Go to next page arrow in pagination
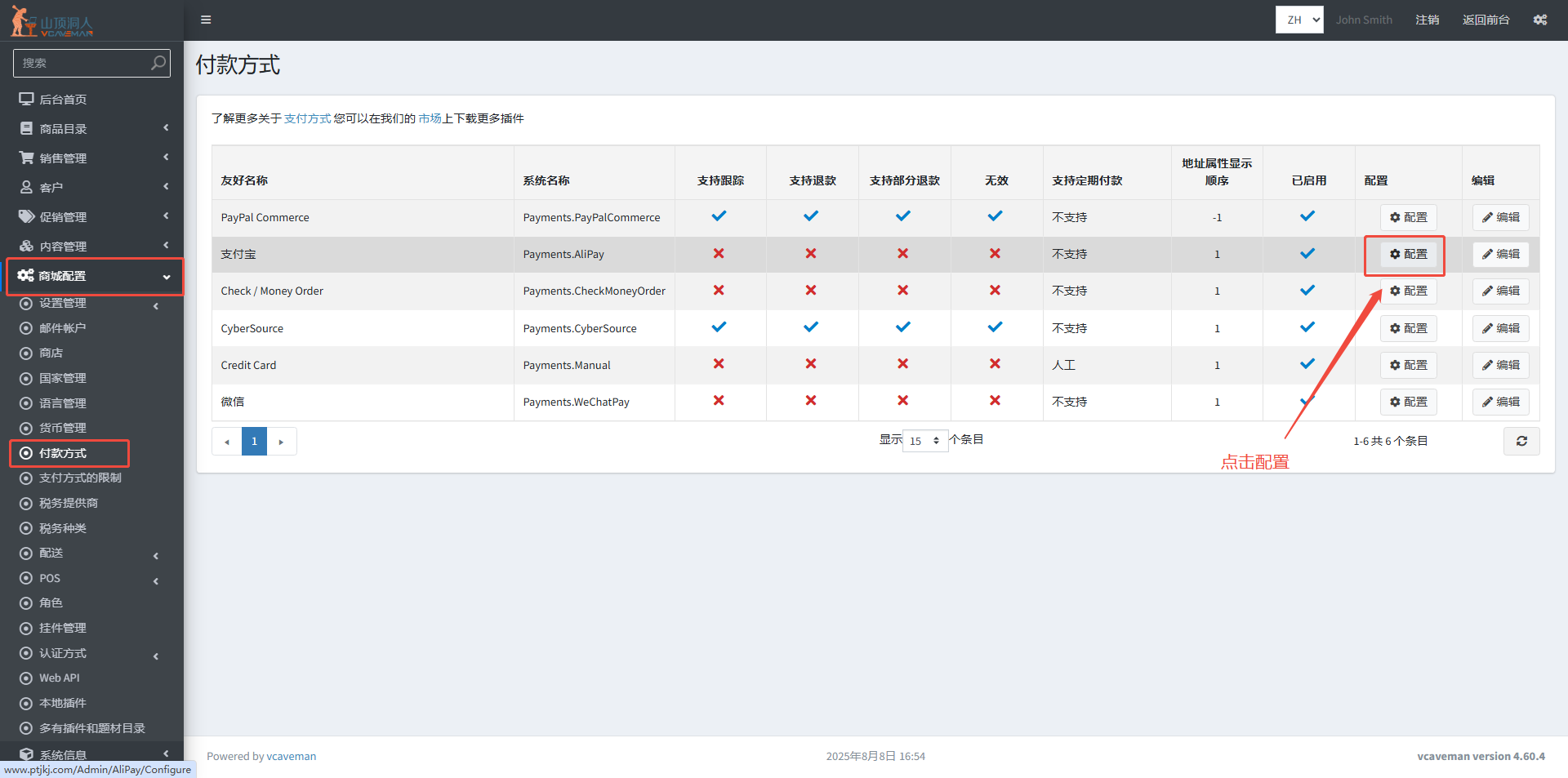This screenshot has height=778, width=1568. [x=281, y=442]
